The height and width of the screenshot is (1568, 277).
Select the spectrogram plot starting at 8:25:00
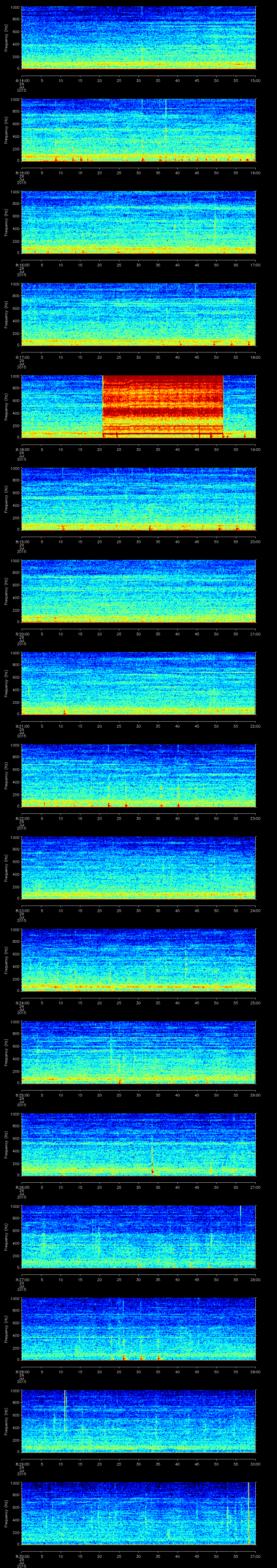pos(138,1052)
